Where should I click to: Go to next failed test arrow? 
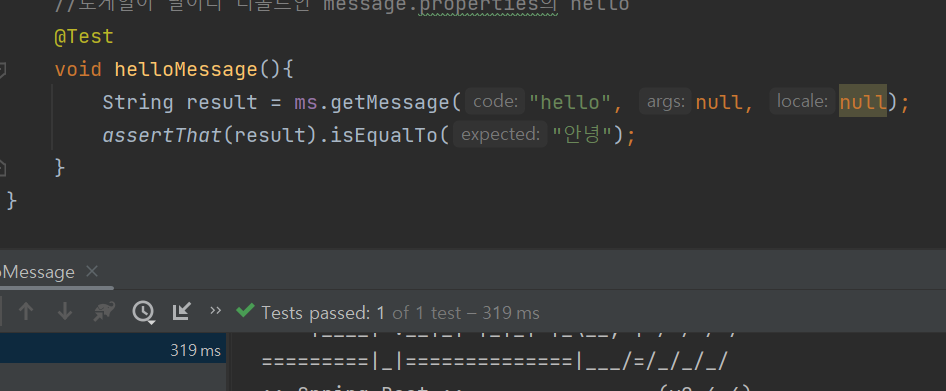click(x=64, y=311)
